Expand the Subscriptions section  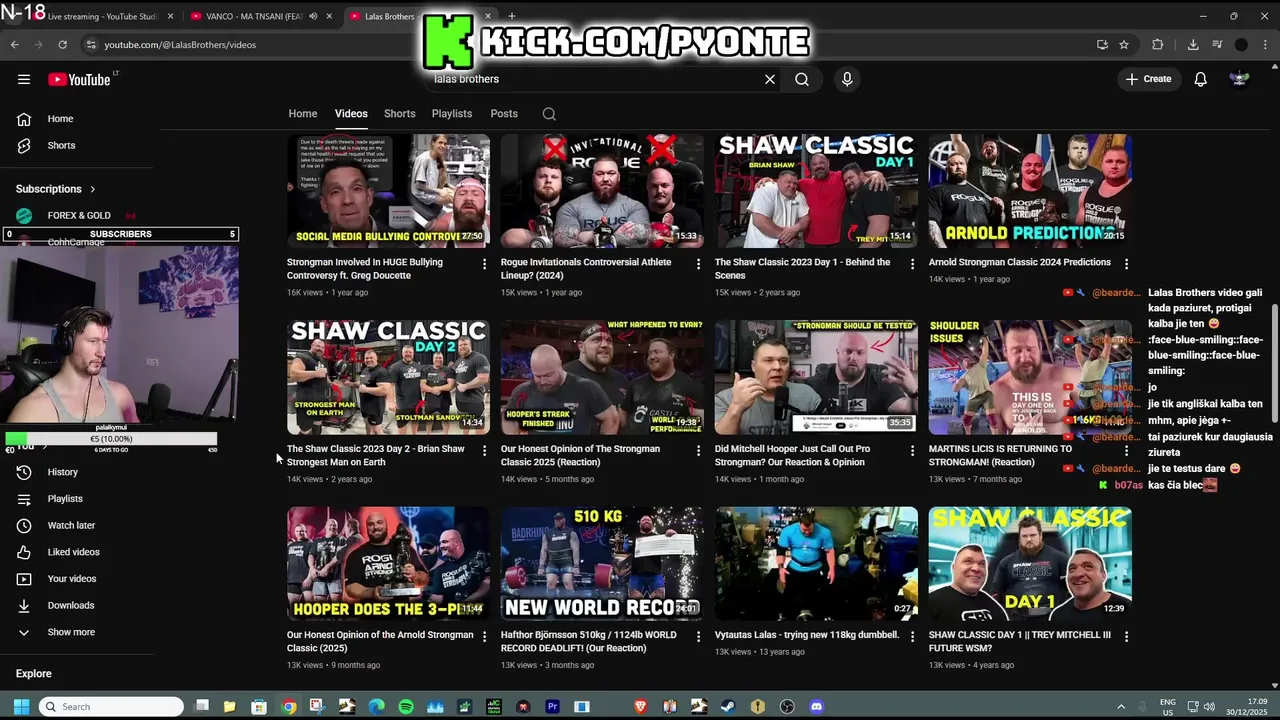pyautogui.click(x=56, y=189)
